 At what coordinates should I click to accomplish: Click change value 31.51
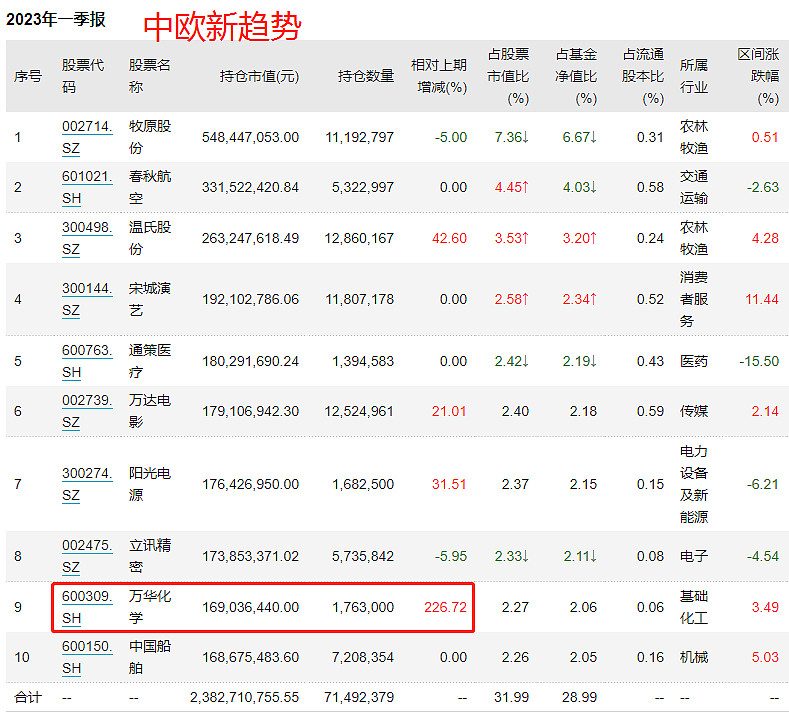click(449, 485)
